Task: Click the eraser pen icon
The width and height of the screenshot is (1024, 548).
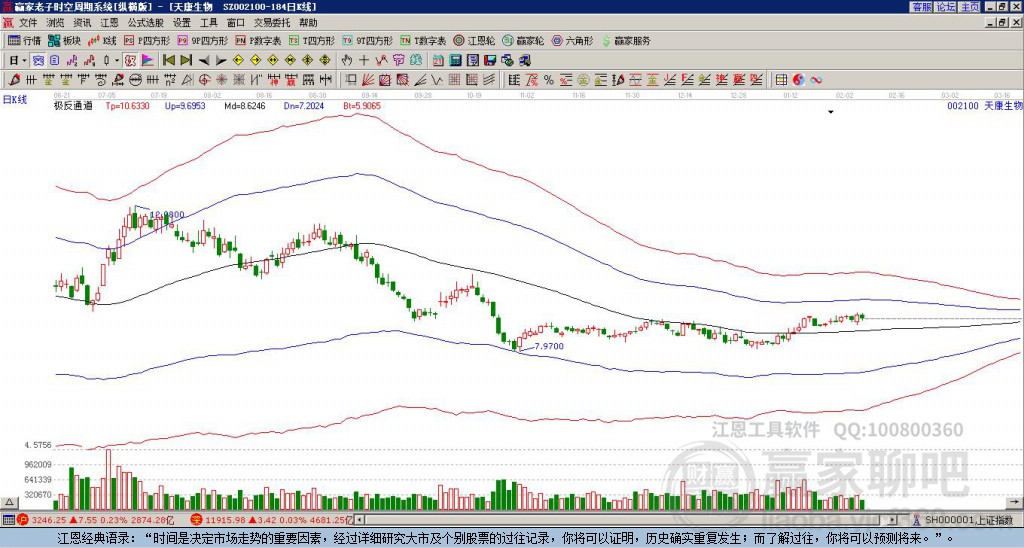Action: [x=118, y=80]
